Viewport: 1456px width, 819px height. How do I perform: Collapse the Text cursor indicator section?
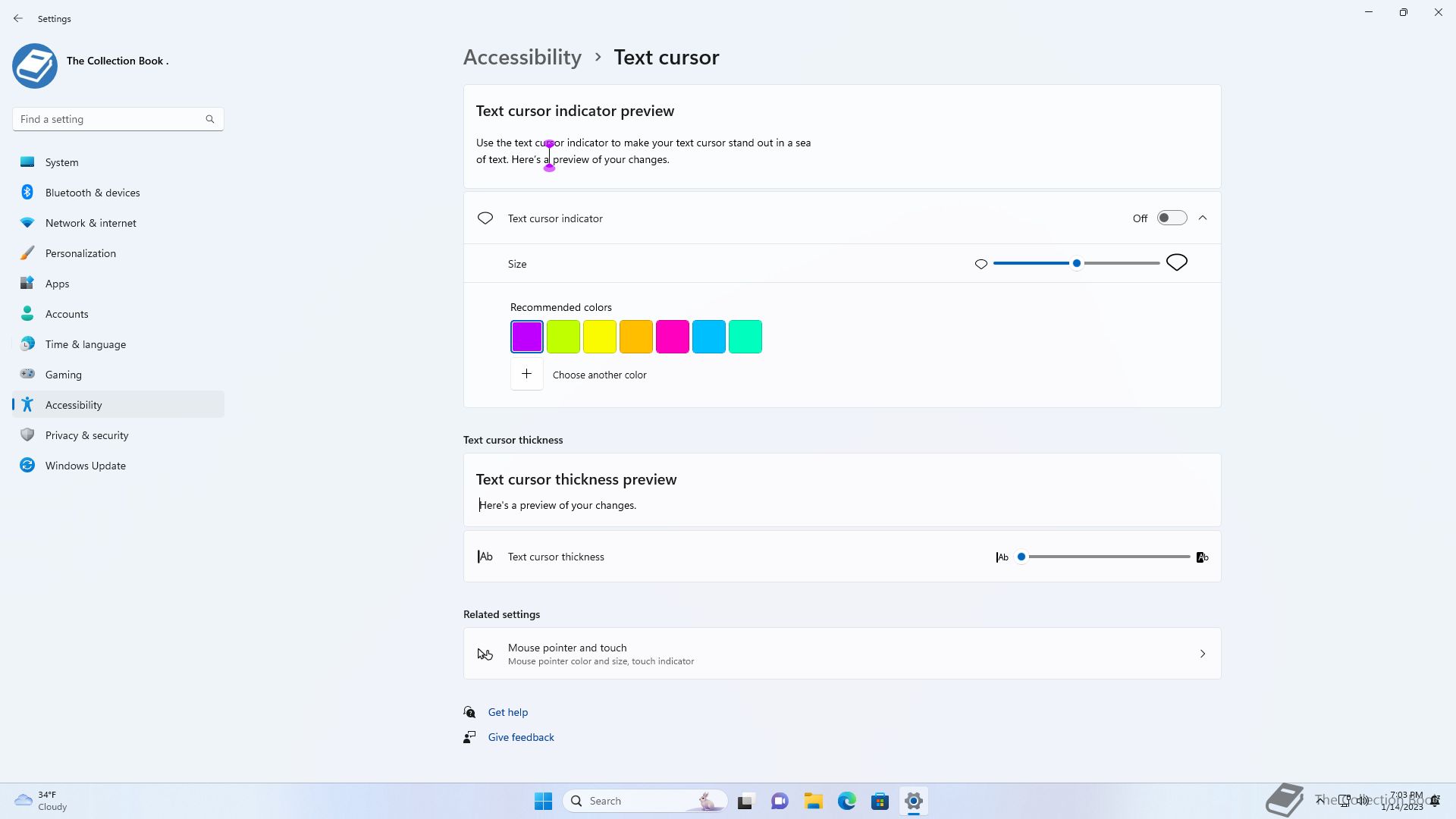point(1203,218)
